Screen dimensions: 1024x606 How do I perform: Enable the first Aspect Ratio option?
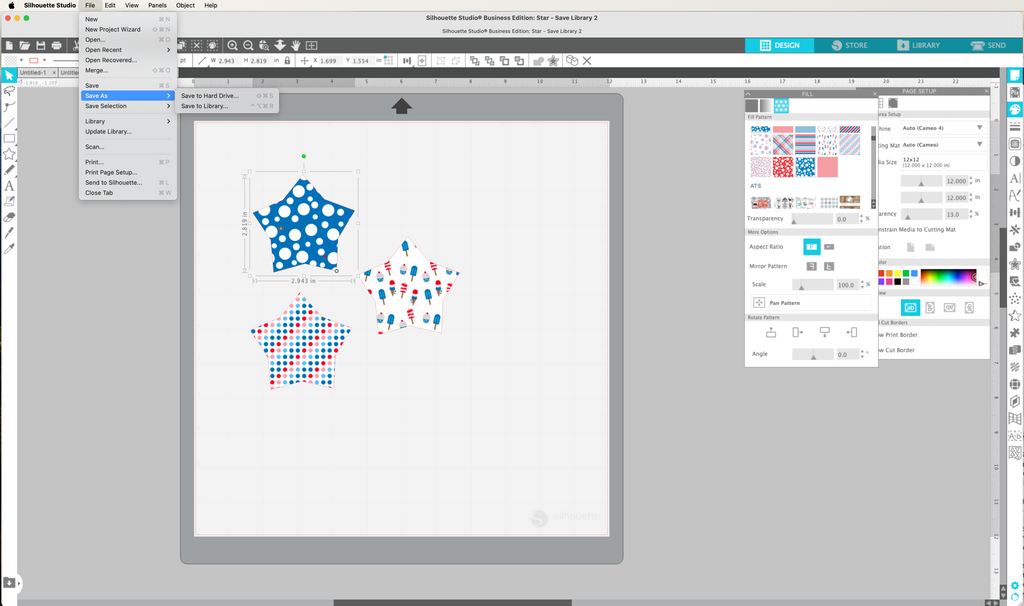812,246
